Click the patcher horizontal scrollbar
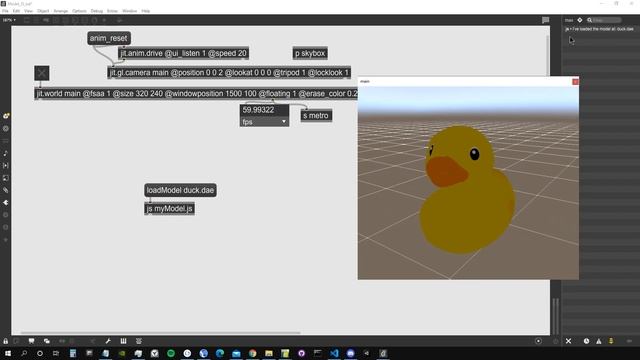 161,333
